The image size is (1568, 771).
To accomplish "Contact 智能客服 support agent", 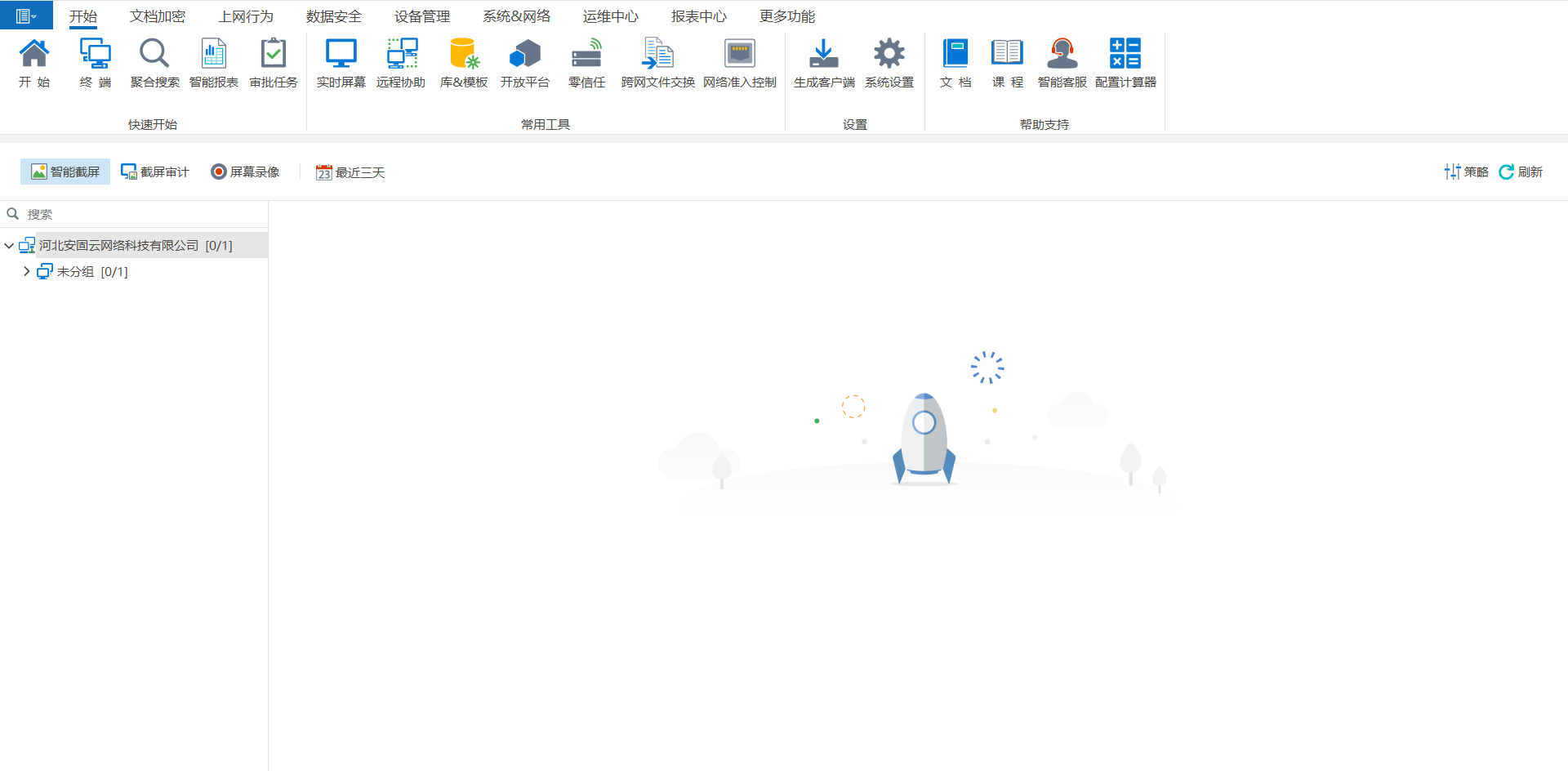I will pyautogui.click(x=1062, y=63).
